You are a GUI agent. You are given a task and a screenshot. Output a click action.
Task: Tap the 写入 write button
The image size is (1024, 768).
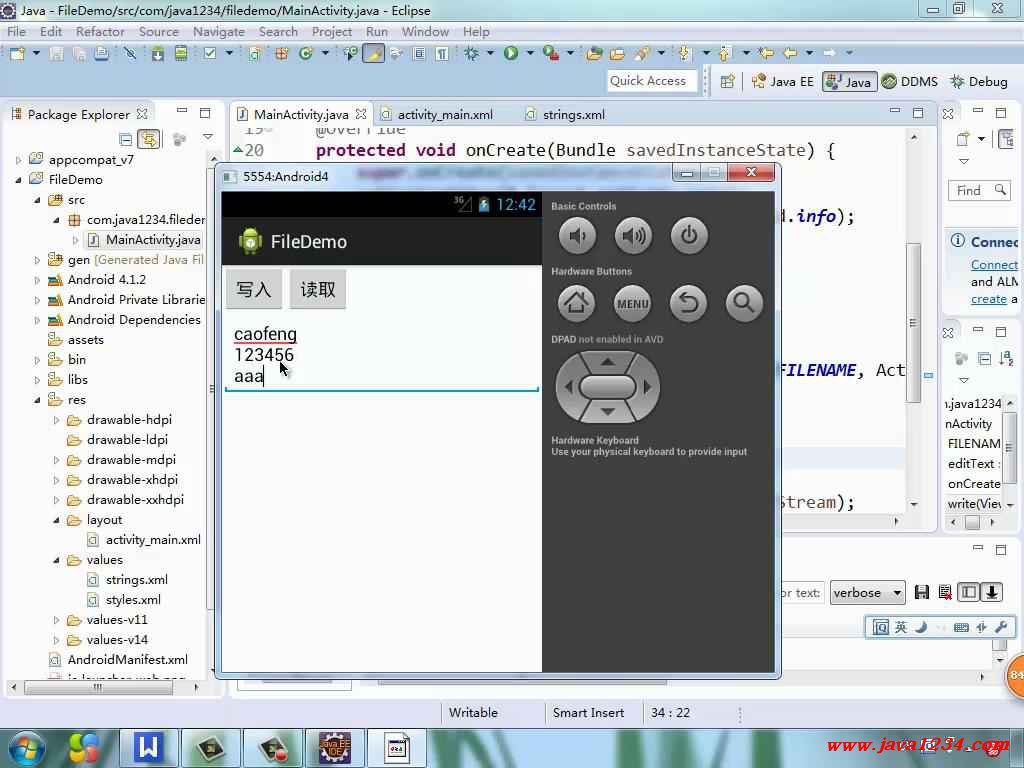point(253,289)
